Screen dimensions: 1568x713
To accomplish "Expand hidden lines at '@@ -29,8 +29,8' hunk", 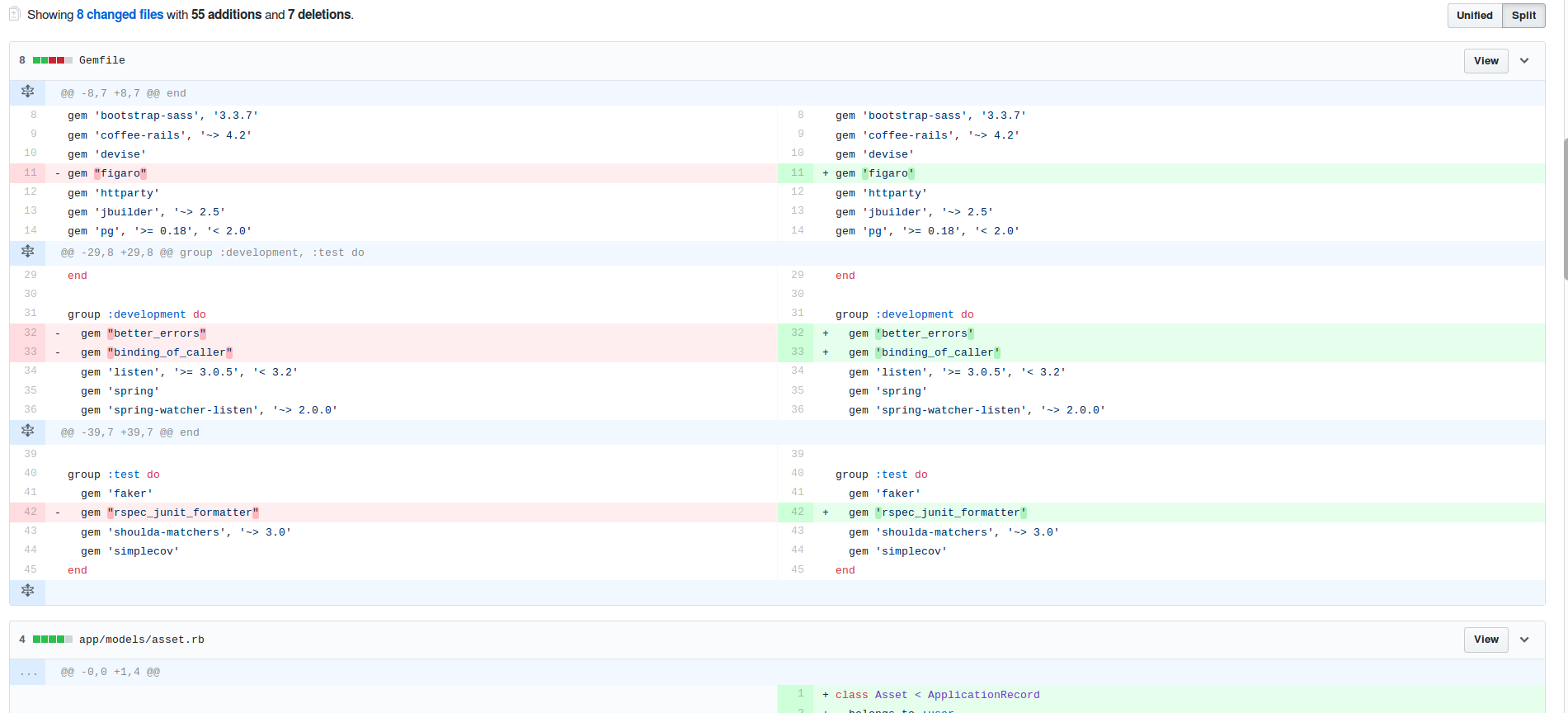I will coord(27,253).
